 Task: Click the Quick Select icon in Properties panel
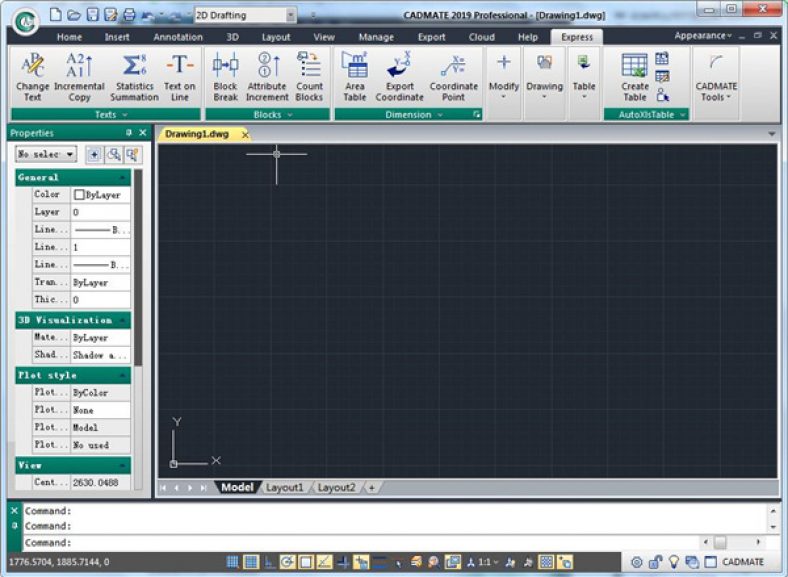(x=132, y=154)
